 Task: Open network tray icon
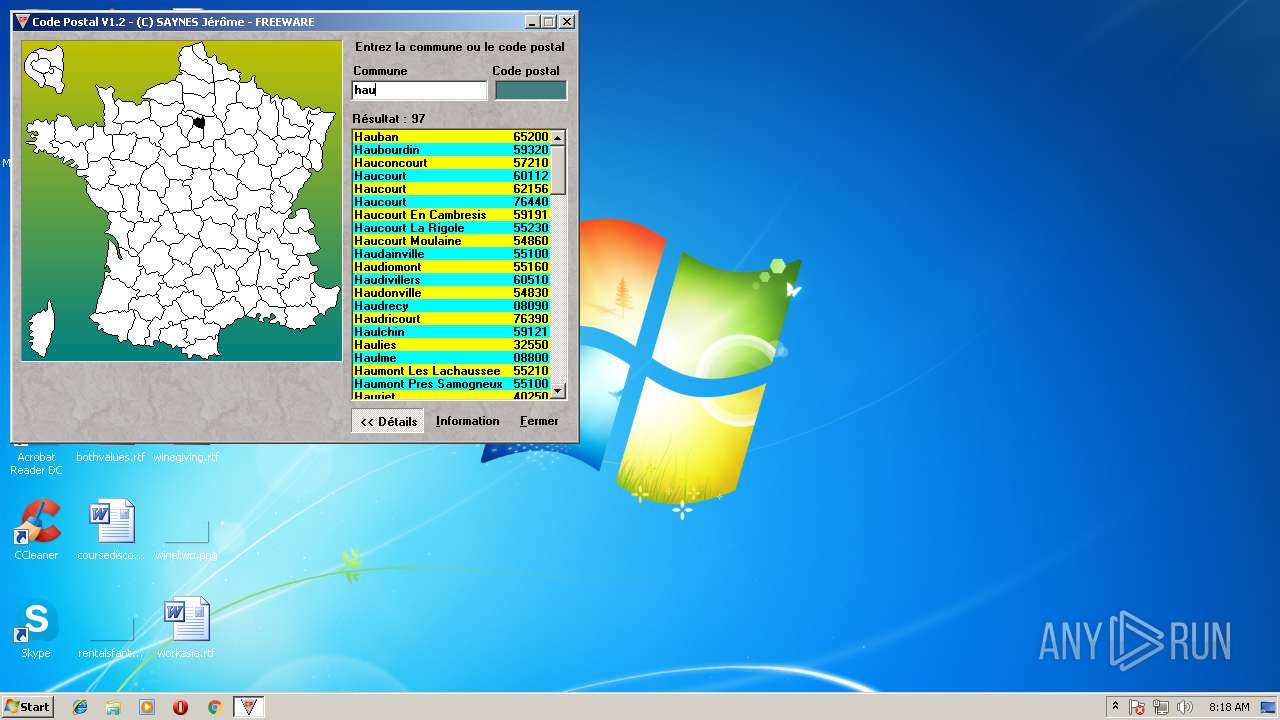click(1161, 707)
